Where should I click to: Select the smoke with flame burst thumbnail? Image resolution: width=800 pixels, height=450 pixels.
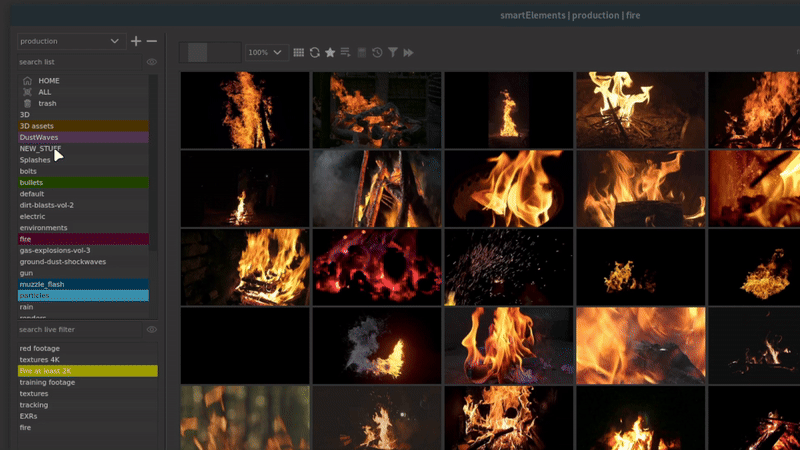pyautogui.click(x=377, y=346)
